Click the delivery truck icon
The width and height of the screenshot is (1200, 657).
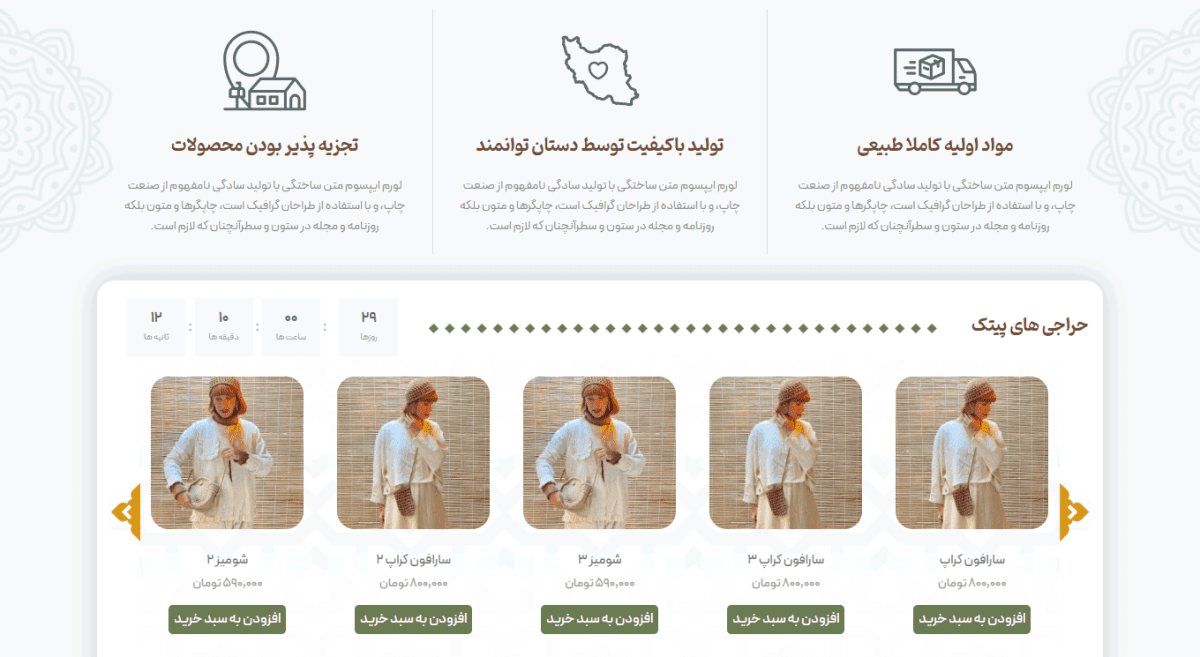click(934, 71)
